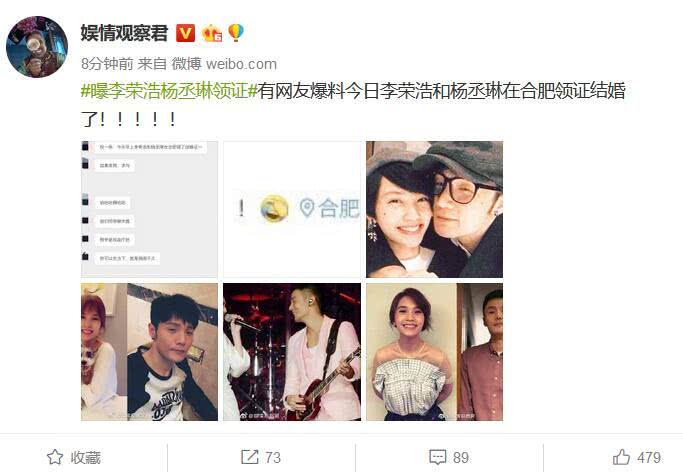Click the 89 comments count
The height and width of the screenshot is (475, 683).
point(461,457)
